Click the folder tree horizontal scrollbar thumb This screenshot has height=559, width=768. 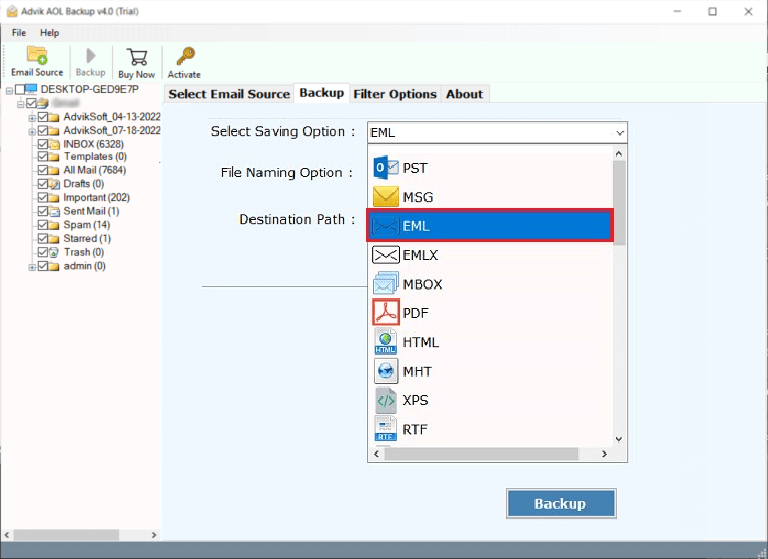tap(66, 535)
